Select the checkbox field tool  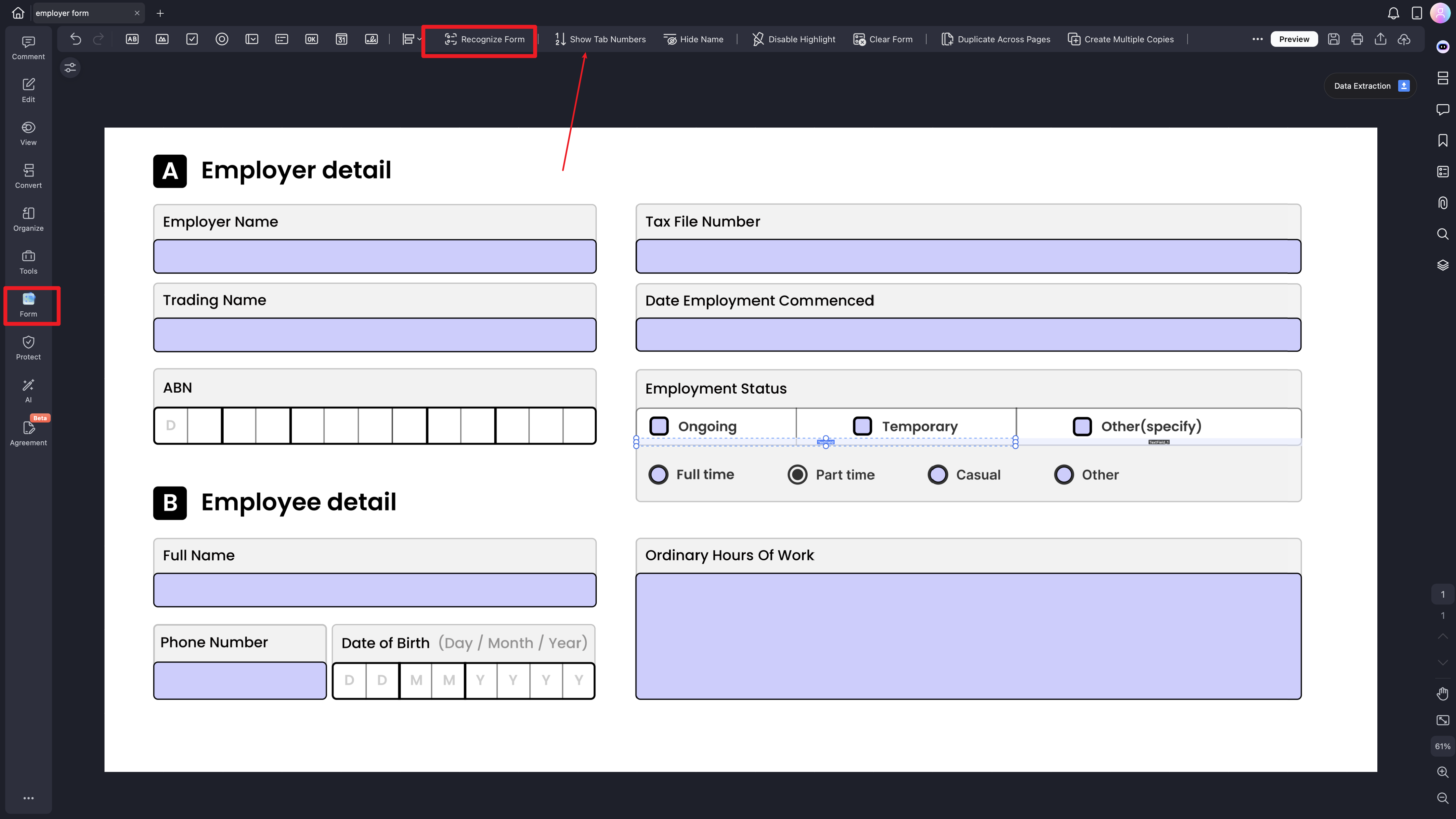coord(192,39)
